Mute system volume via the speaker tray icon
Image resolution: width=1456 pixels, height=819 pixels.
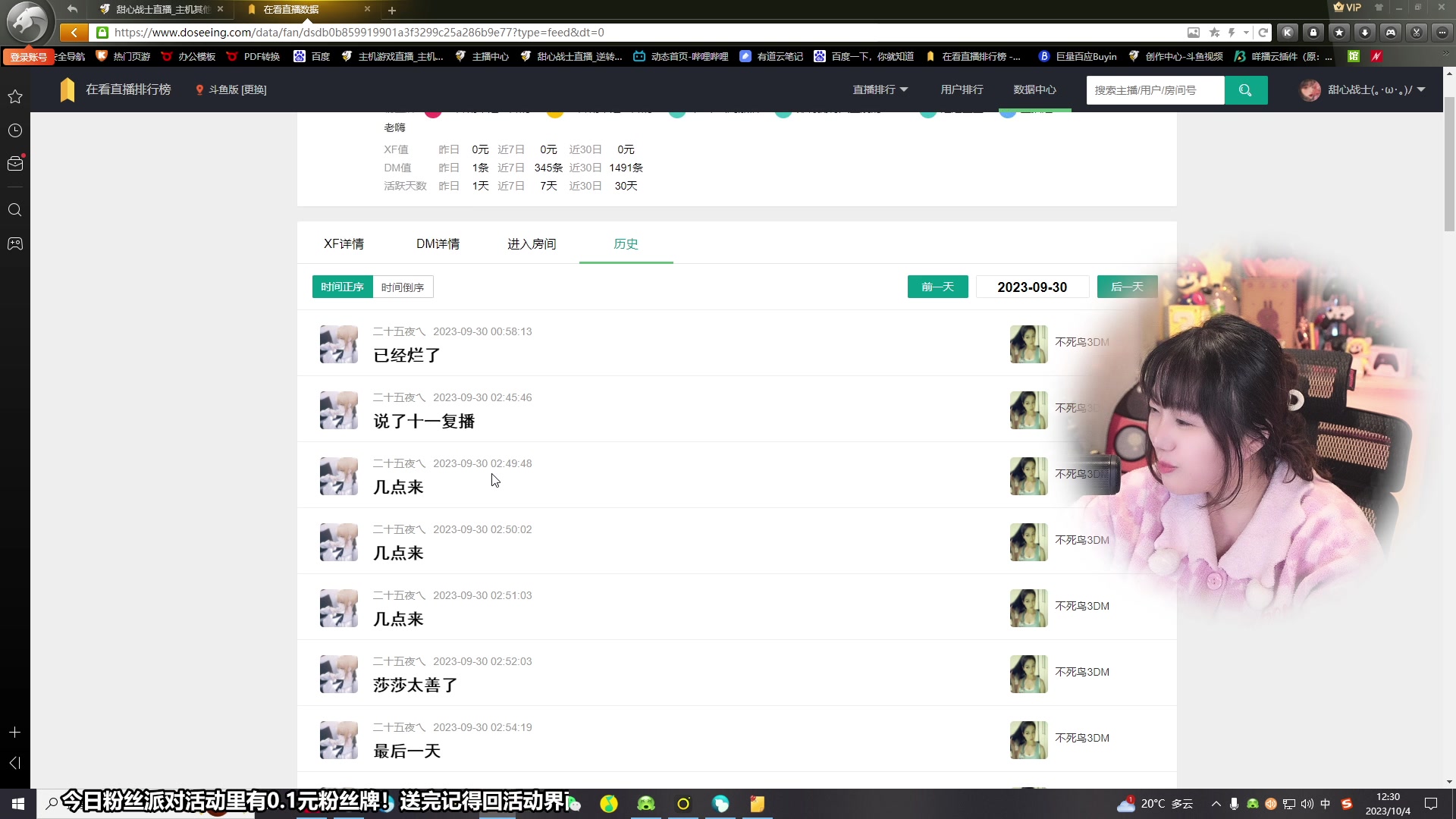1307,804
